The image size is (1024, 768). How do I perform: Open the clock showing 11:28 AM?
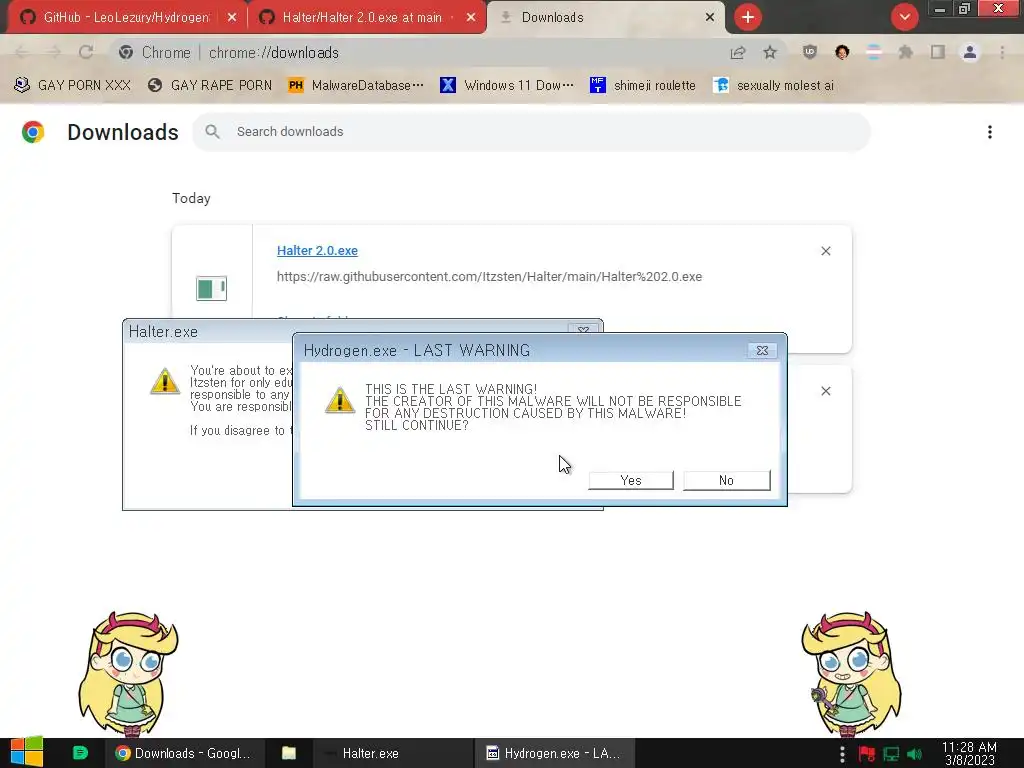[x=969, y=753]
